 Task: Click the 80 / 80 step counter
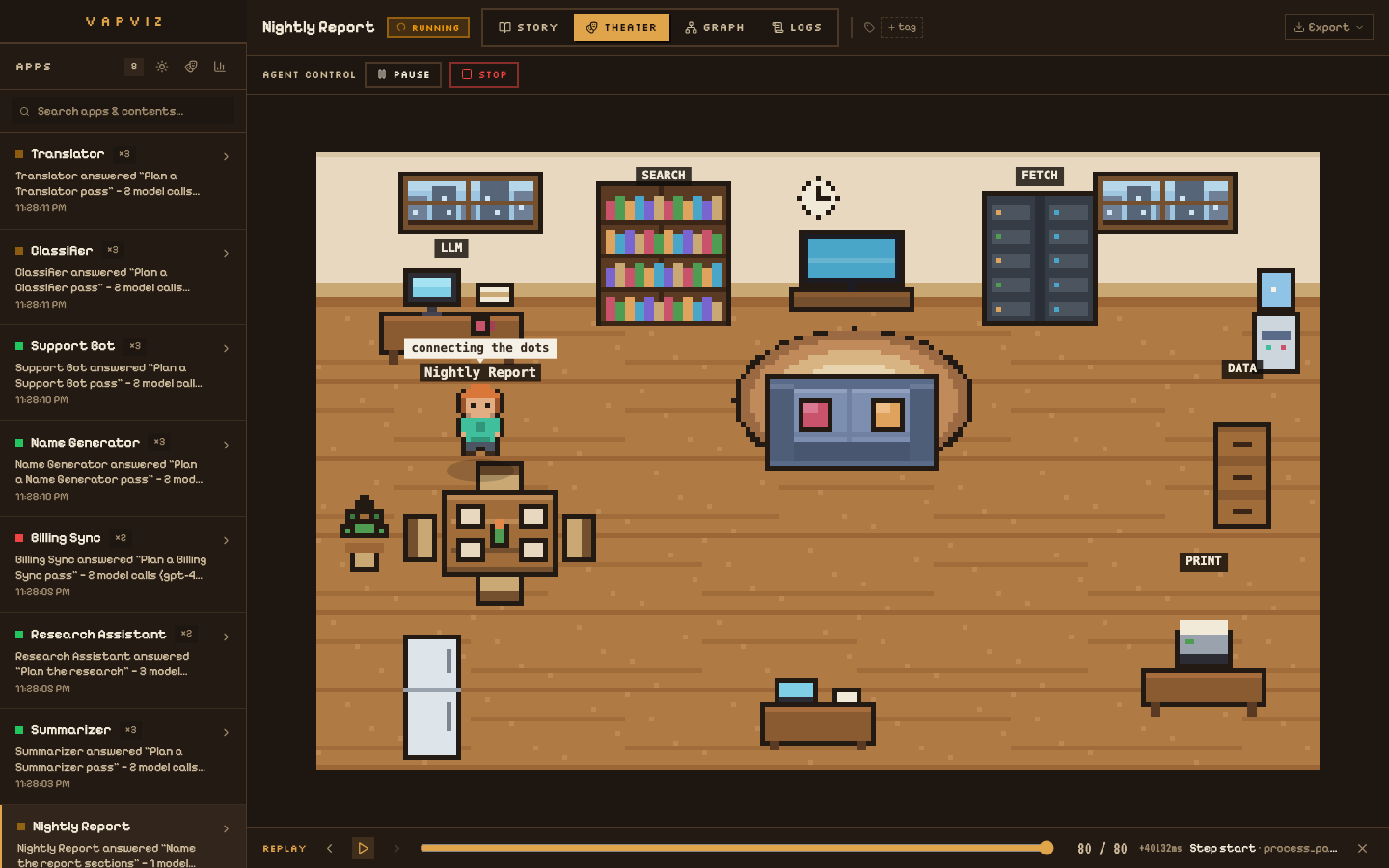pos(1103,849)
